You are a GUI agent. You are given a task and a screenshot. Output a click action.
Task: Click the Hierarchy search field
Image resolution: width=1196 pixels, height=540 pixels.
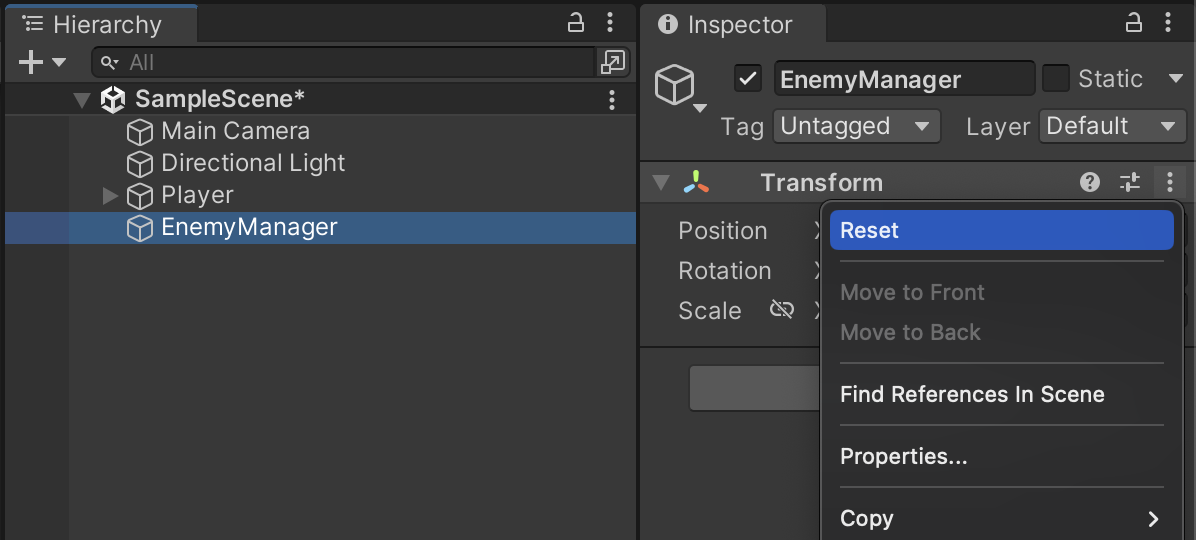(343, 63)
